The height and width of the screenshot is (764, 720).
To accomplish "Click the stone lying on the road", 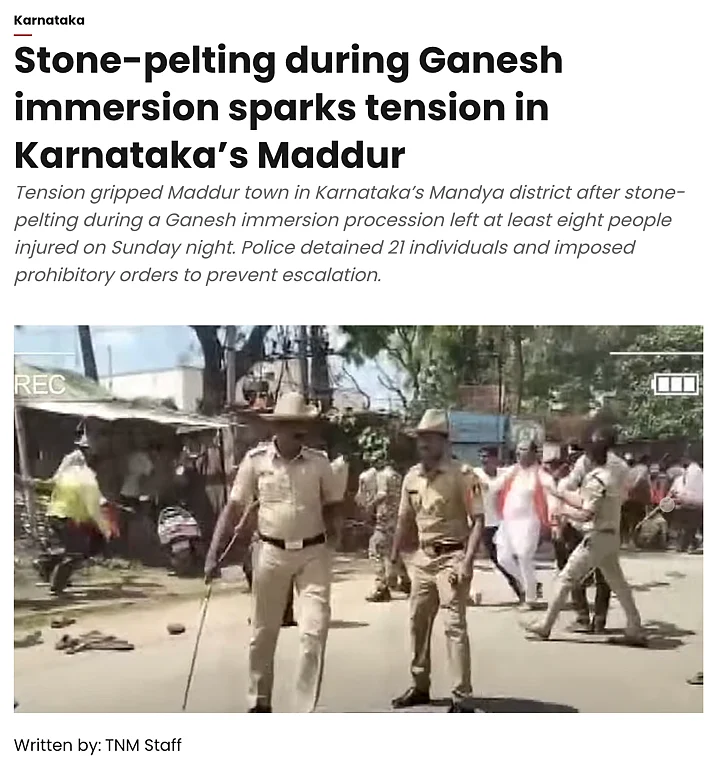I will pos(176,628).
